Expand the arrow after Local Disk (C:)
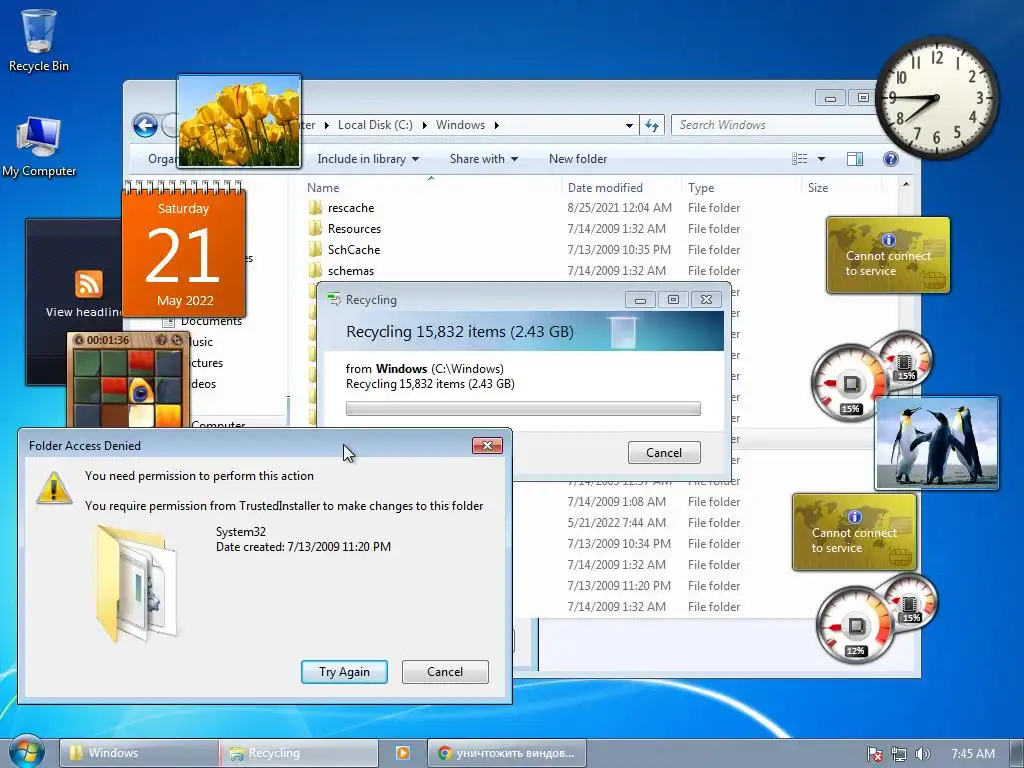 point(424,125)
